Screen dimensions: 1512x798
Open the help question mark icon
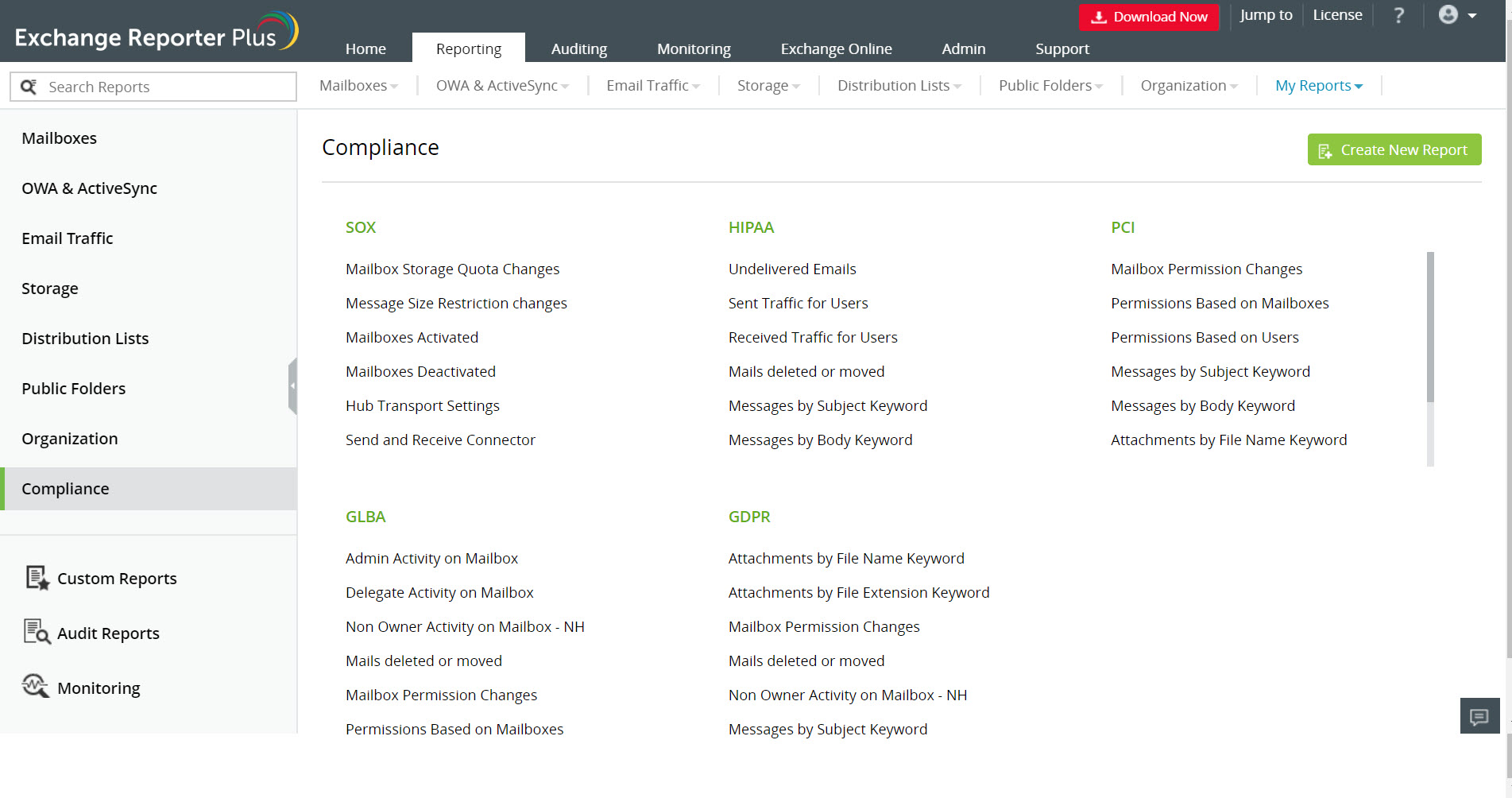[1399, 15]
